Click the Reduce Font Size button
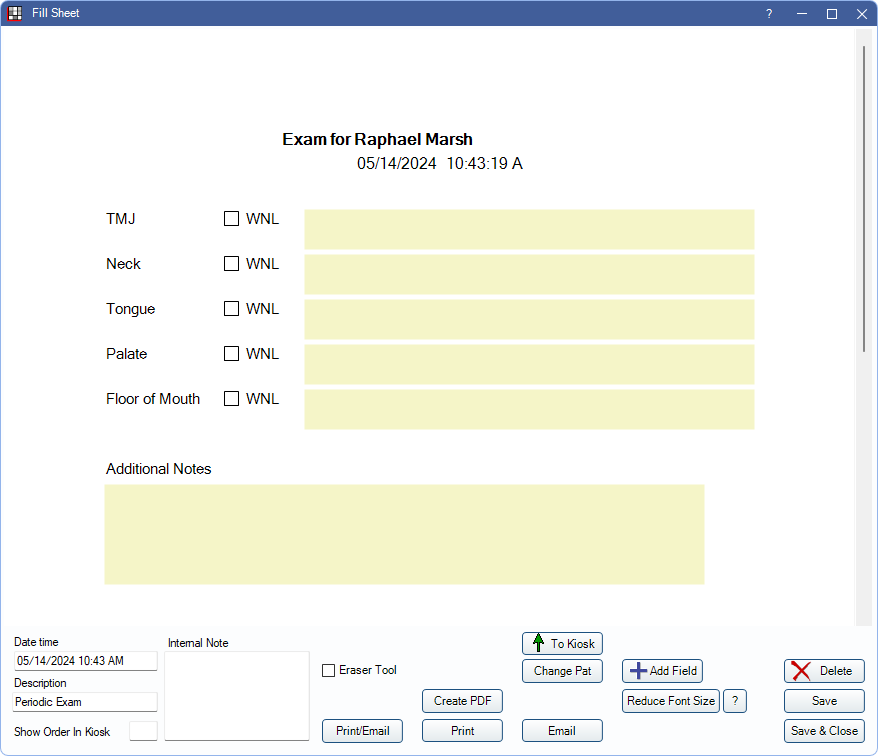This screenshot has width=878, height=756. 670,701
